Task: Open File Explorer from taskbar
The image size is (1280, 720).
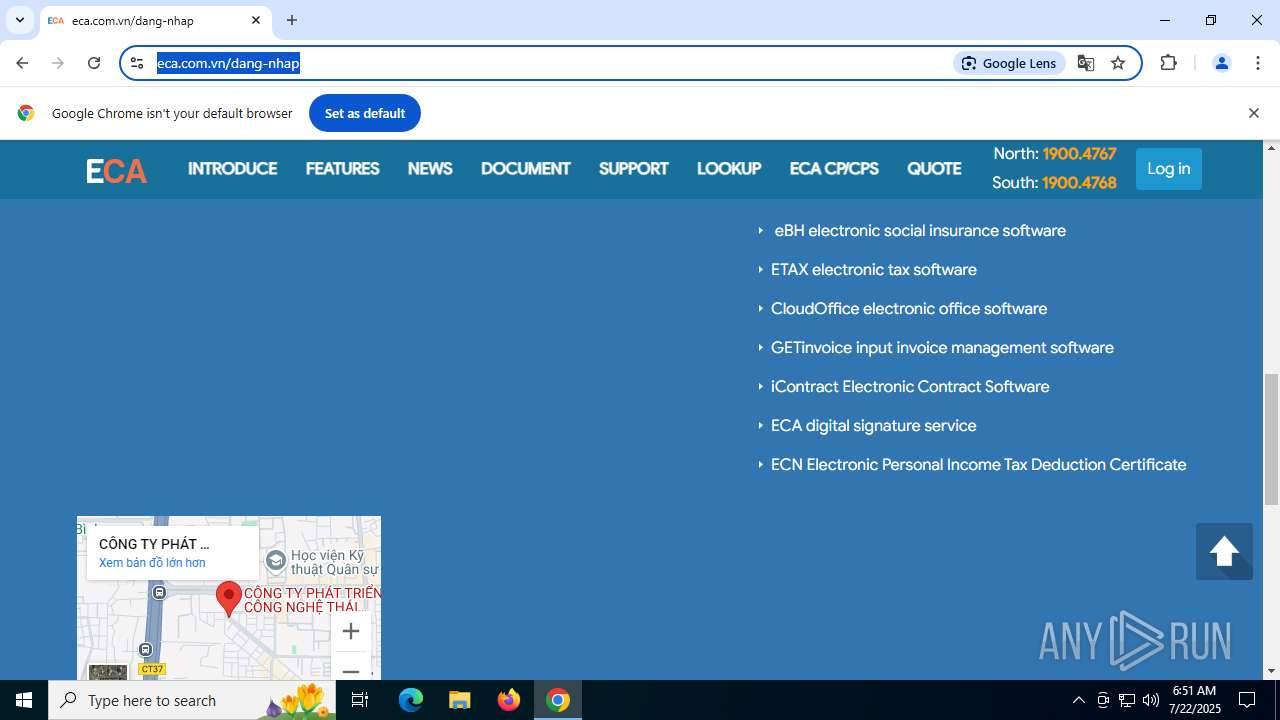Action: [459, 700]
